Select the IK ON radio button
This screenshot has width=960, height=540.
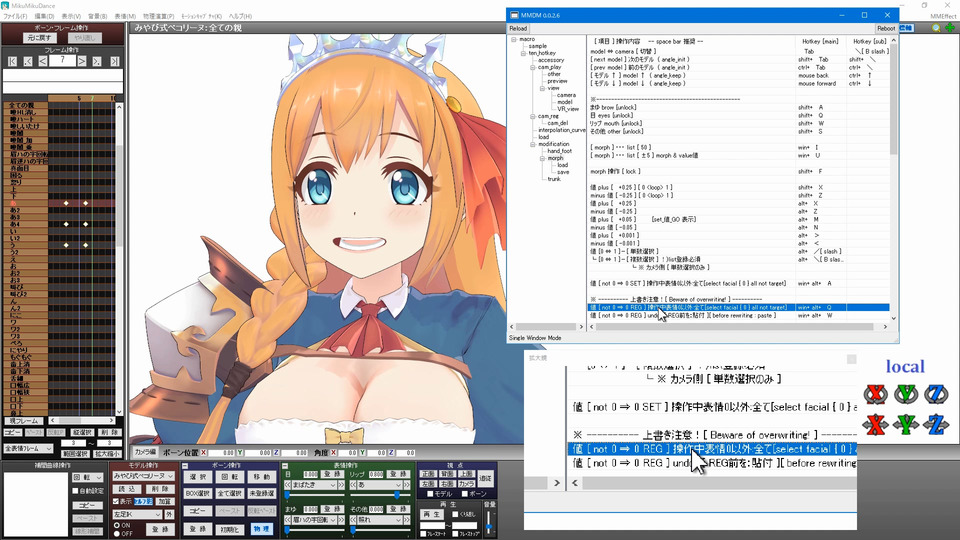click(x=117, y=525)
